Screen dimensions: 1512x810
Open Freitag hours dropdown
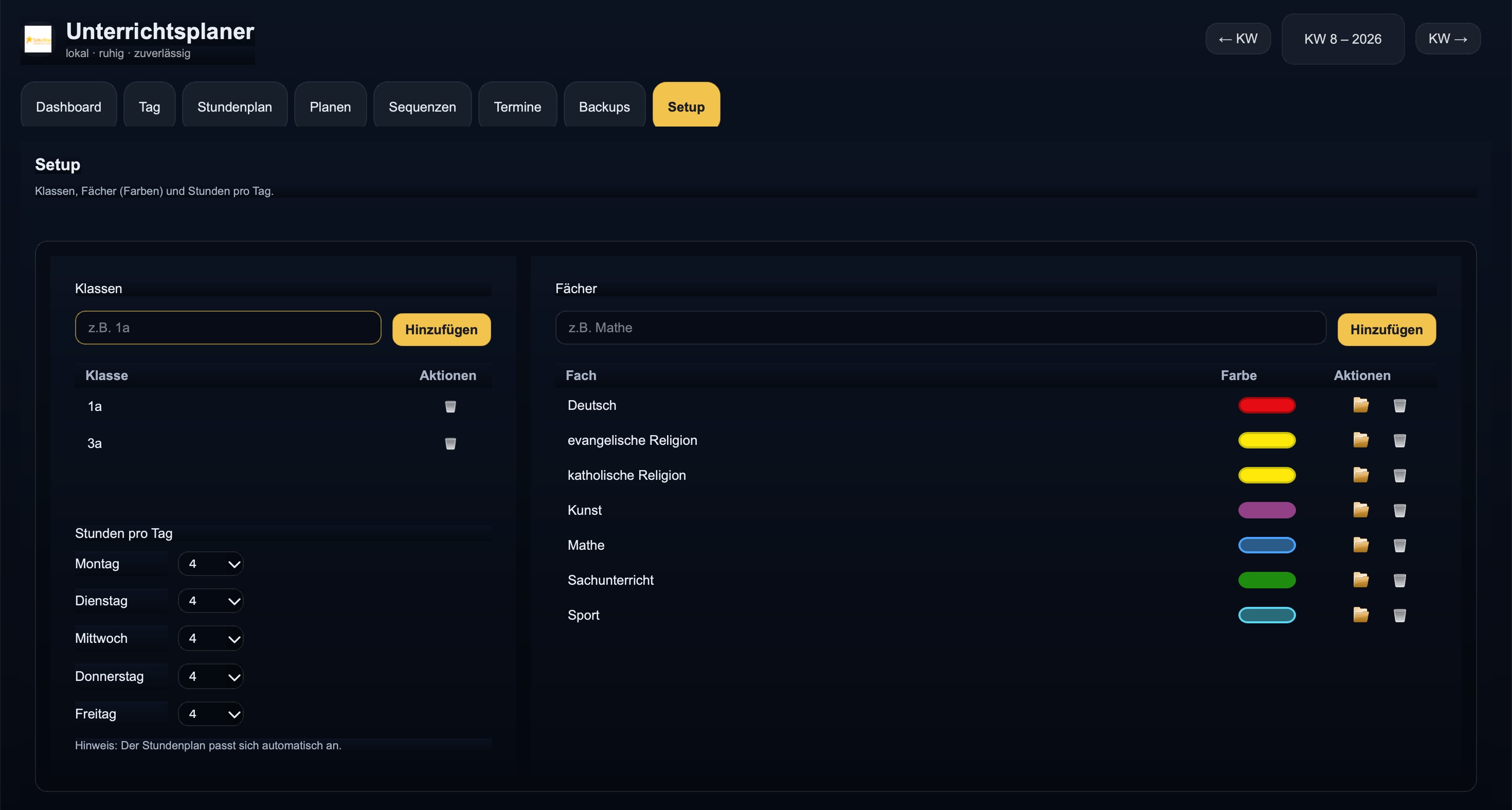(211, 714)
